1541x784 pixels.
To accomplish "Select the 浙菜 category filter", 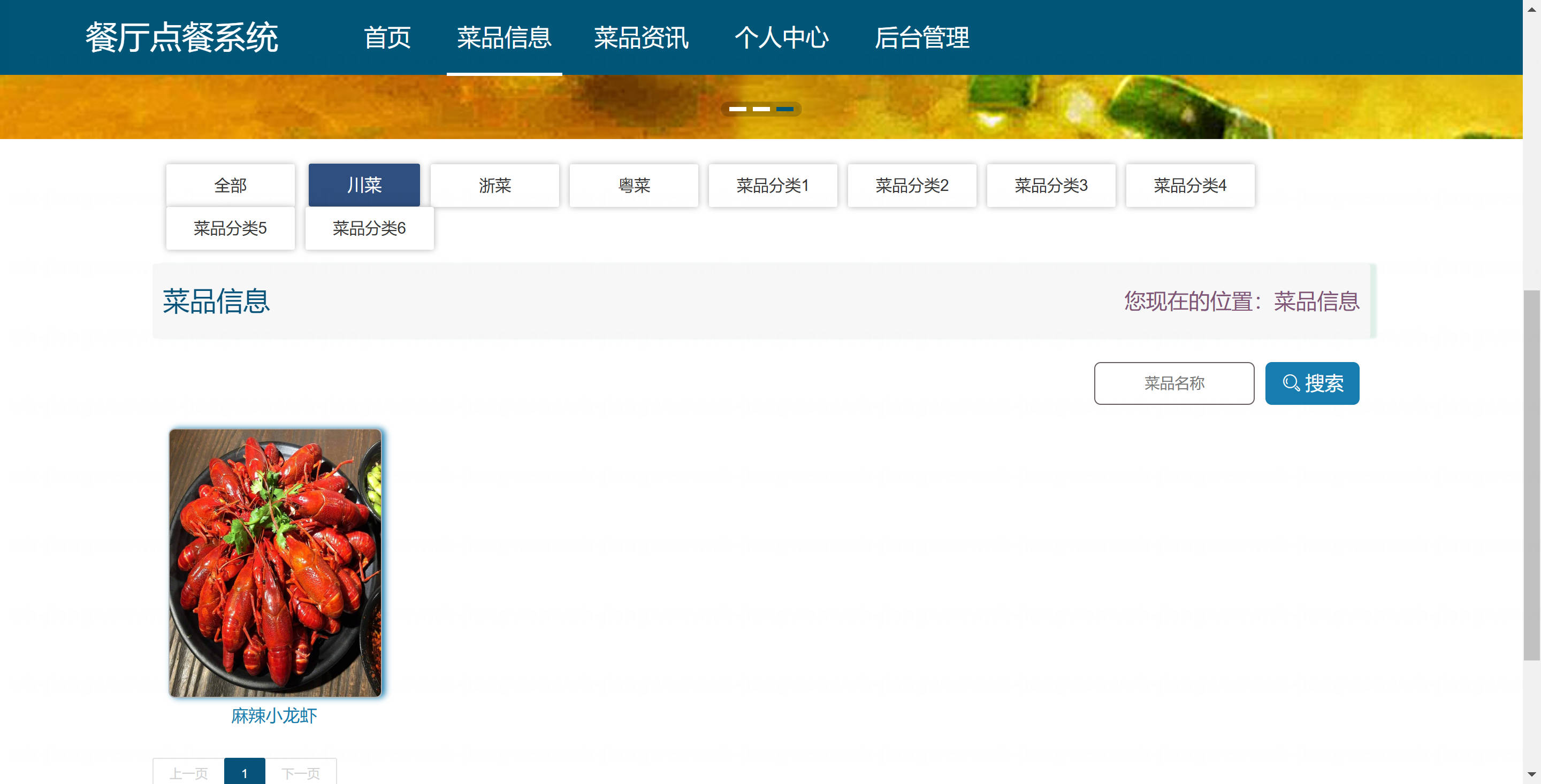I will coord(495,186).
